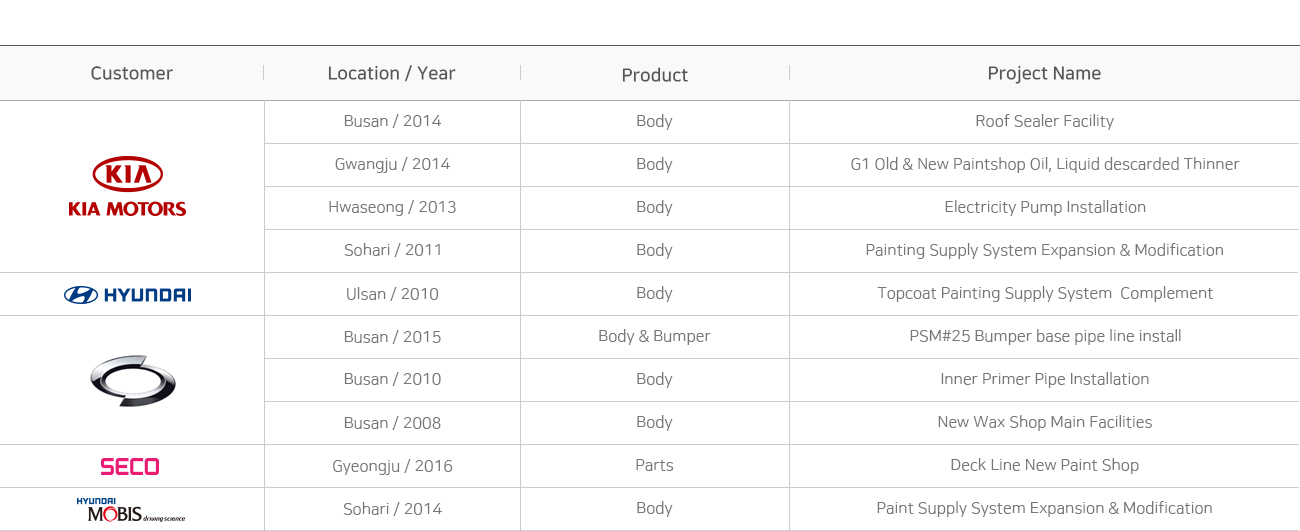Select the Gyeongju / 2016 cell
Image resolution: width=1300 pixels, height=531 pixels.
[392, 466]
